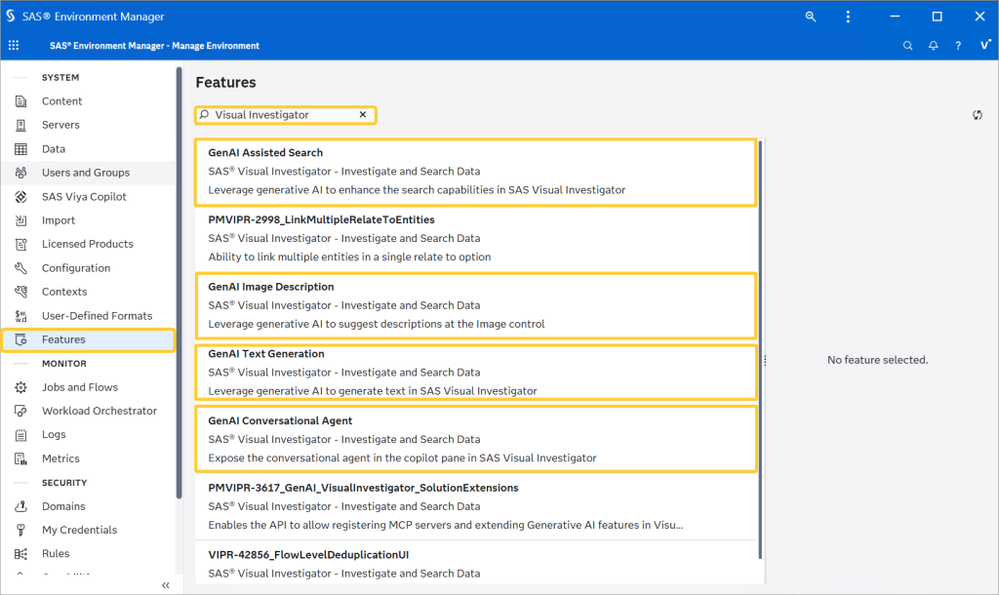The height and width of the screenshot is (595, 999).
Task: Click the Rules icon
Action: [x=21, y=554]
